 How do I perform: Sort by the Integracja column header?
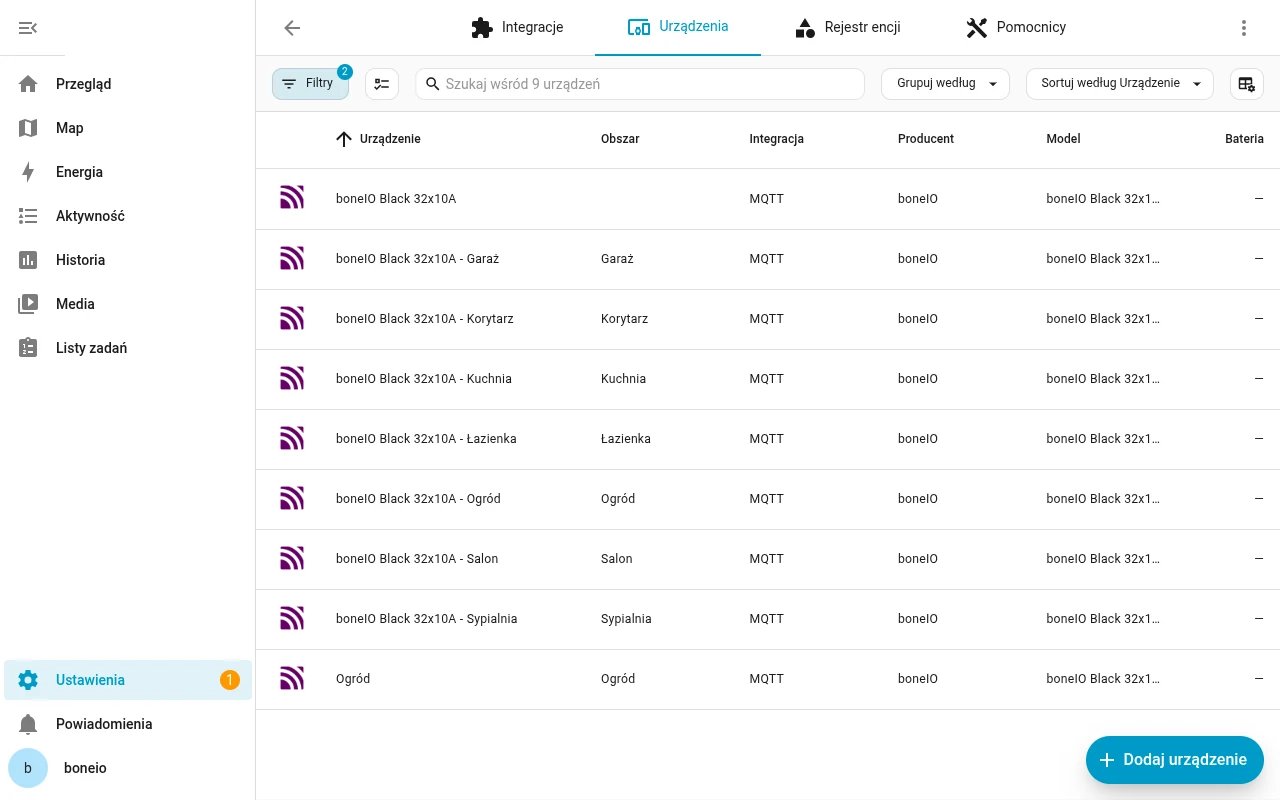(776, 139)
